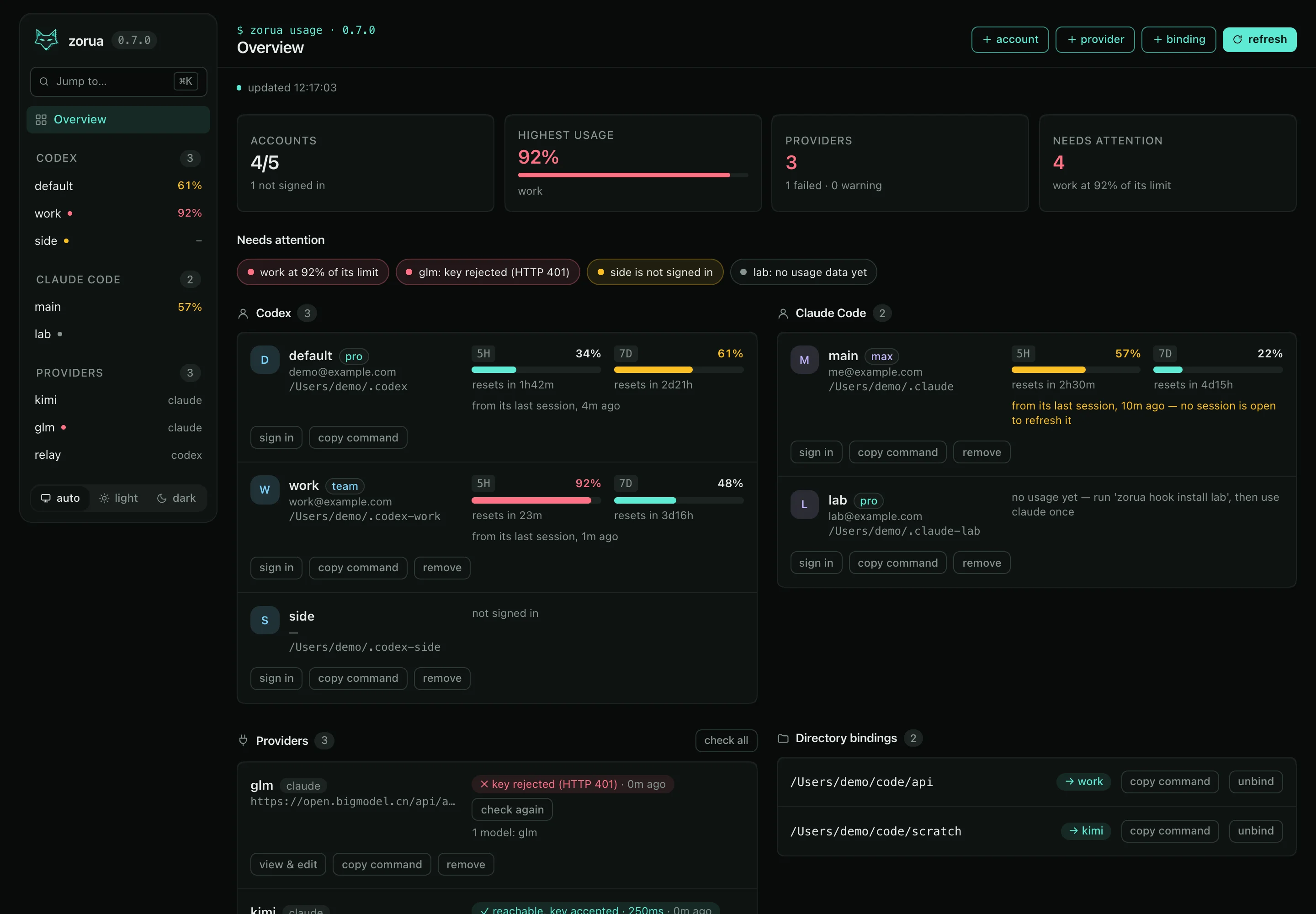Image resolution: width=1316 pixels, height=914 pixels.
Task: Switch theme to auto
Action: tap(60, 498)
